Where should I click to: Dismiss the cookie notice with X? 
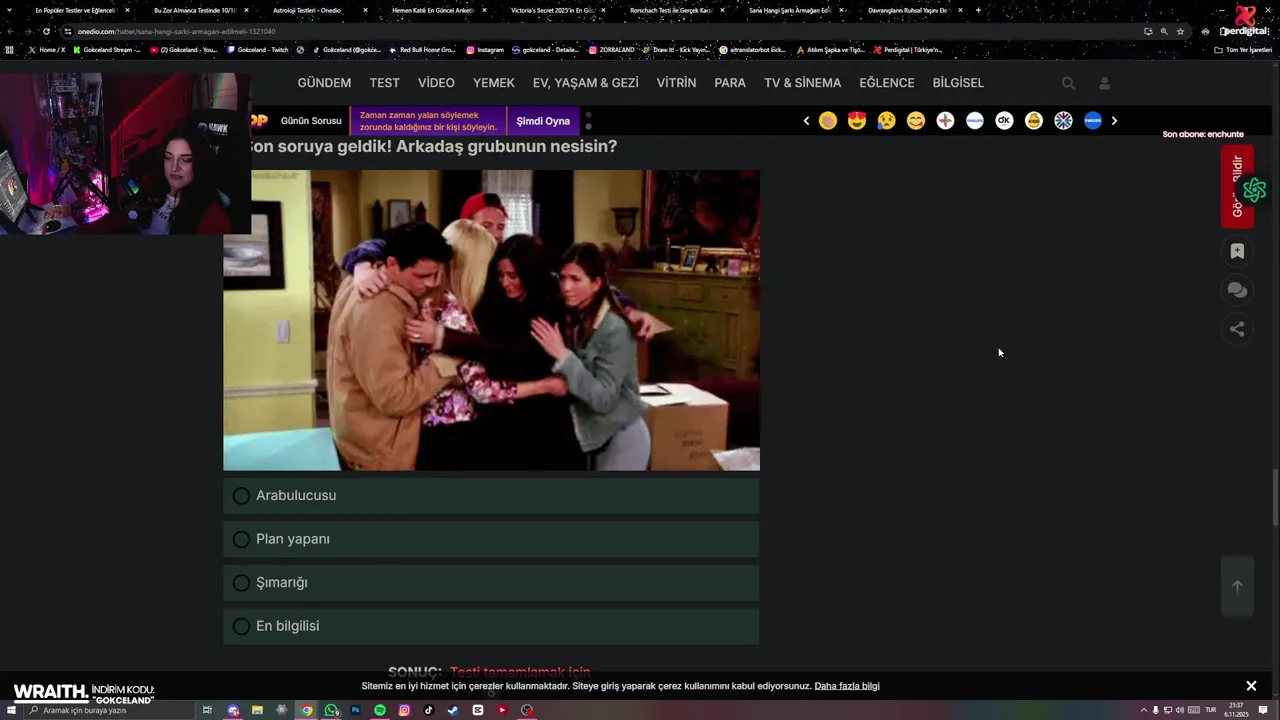point(1251,686)
